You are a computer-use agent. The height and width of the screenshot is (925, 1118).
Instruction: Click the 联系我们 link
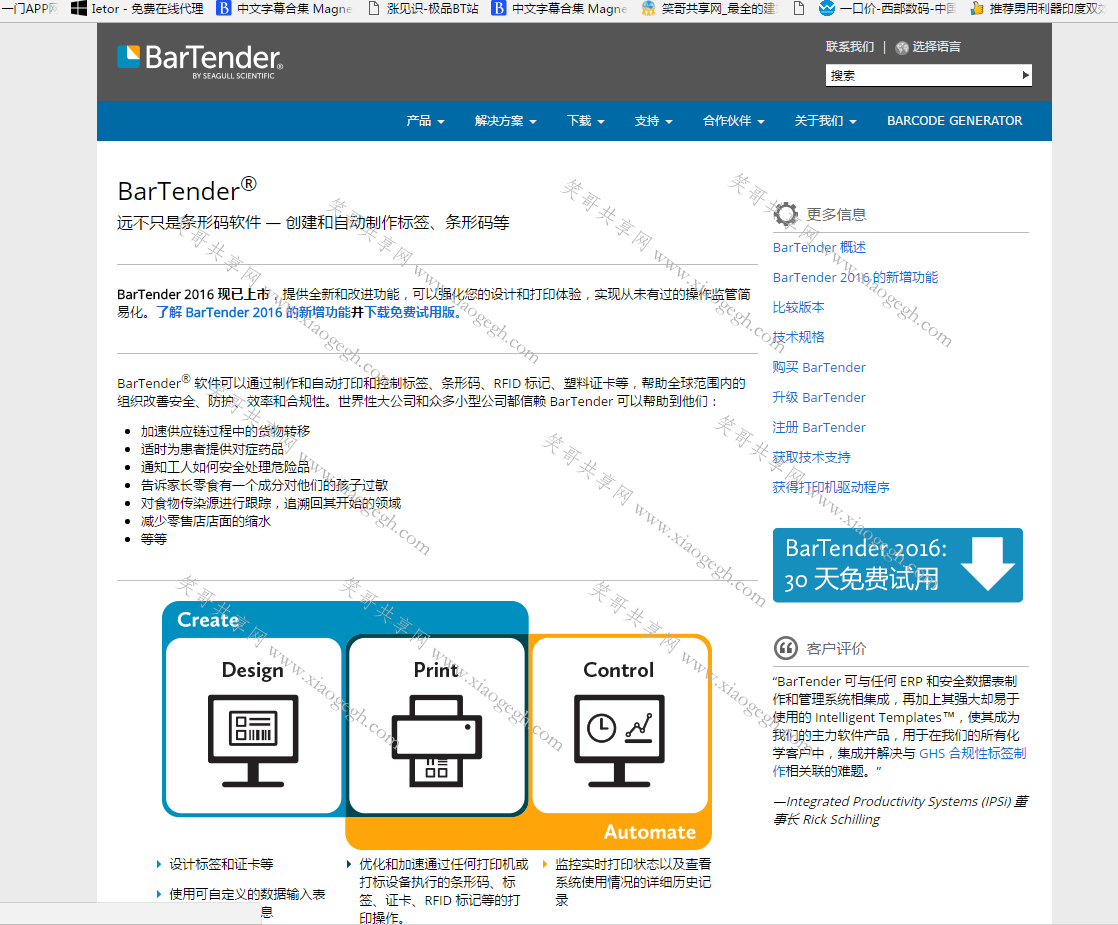(849, 47)
